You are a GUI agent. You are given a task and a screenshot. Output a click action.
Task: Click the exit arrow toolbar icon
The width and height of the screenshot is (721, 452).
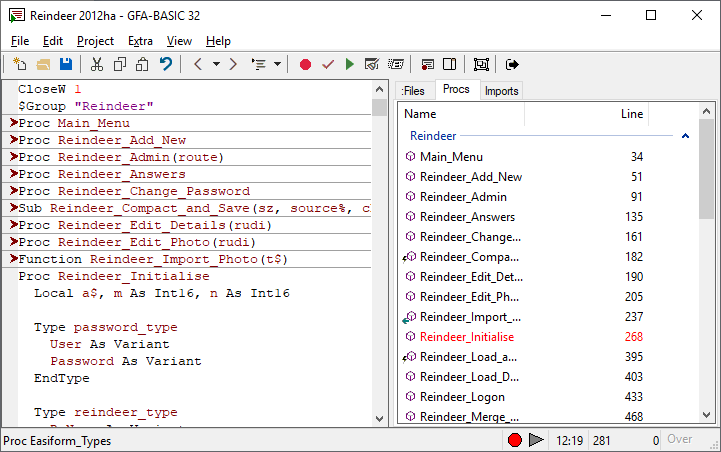[513, 64]
